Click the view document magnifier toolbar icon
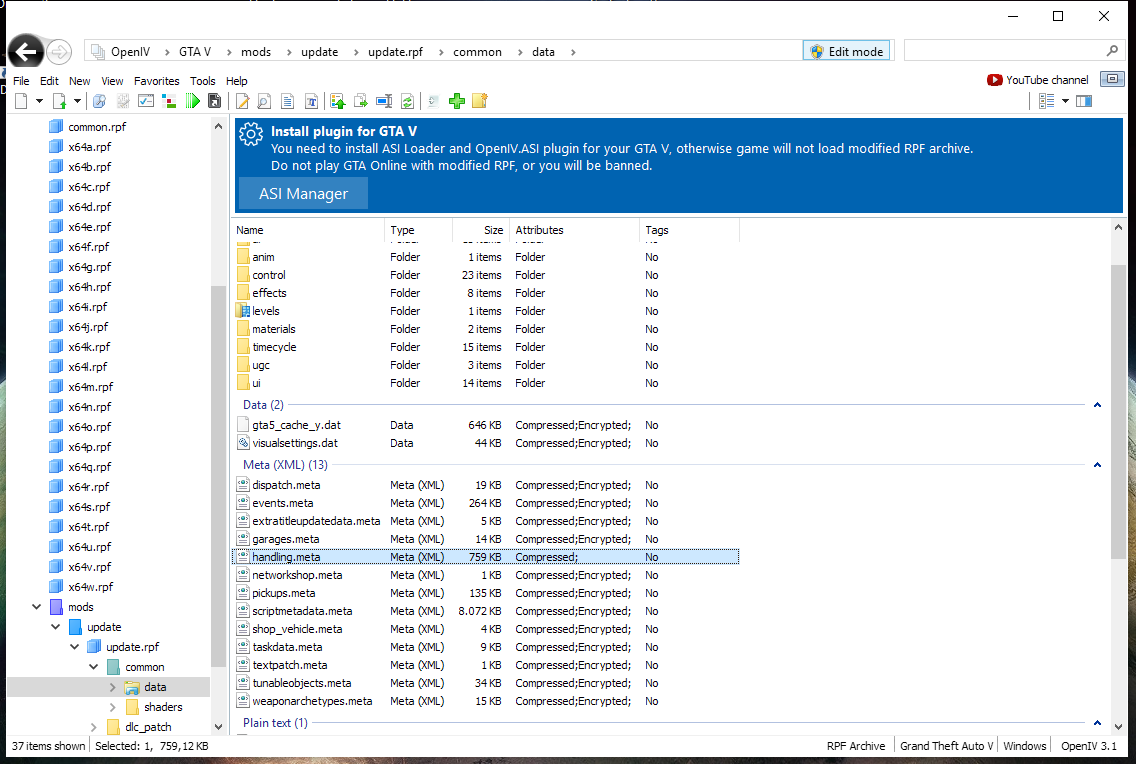This screenshot has width=1136, height=764. [264, 101]
